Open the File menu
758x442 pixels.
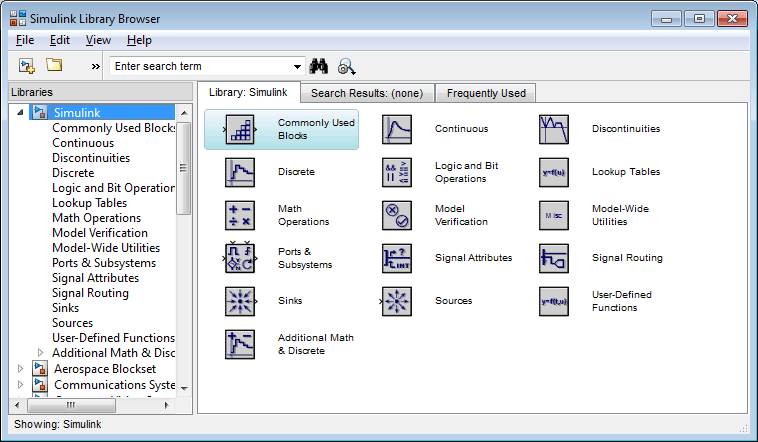tap(25, 40)
